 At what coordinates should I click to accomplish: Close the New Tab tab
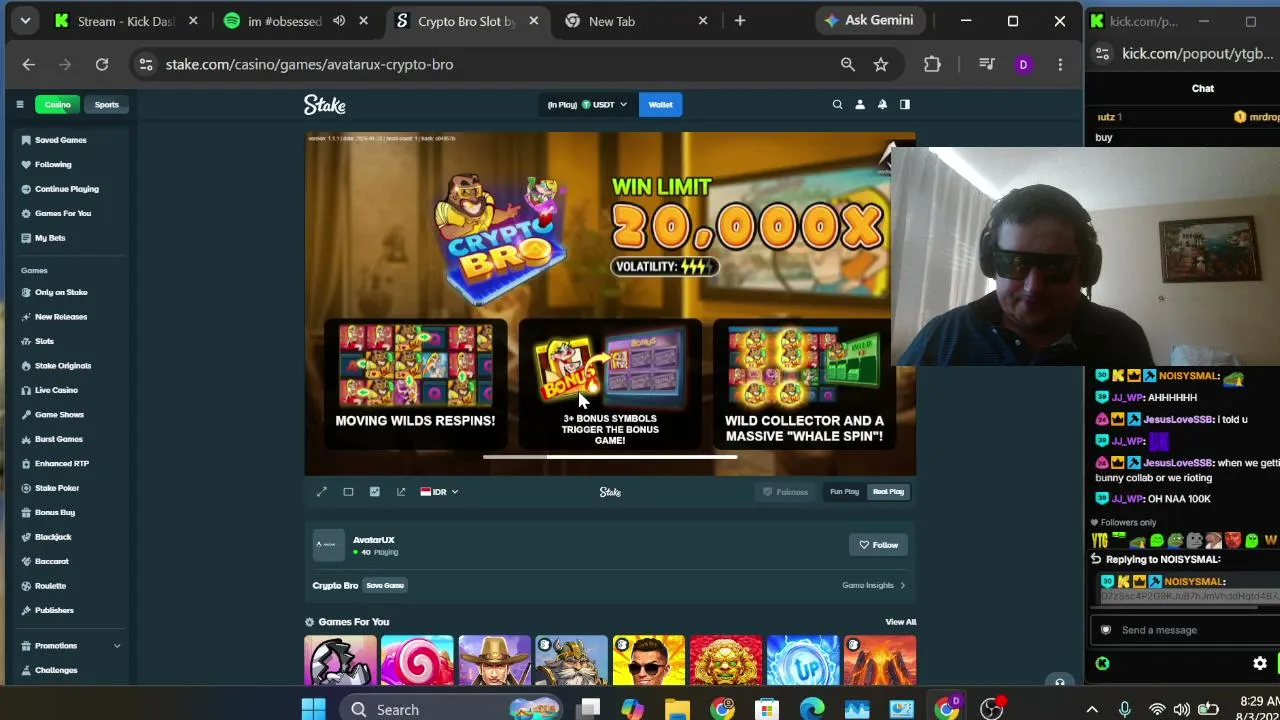coord(703,21)
